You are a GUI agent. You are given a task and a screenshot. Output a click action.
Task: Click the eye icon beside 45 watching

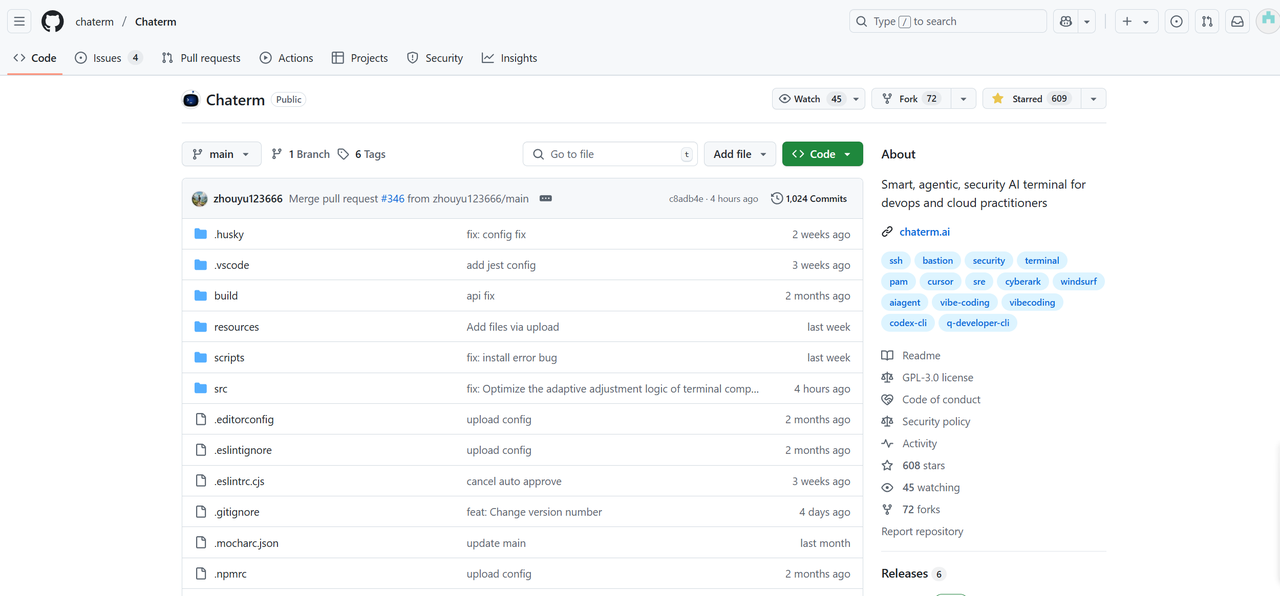click(x=887, y=488)
